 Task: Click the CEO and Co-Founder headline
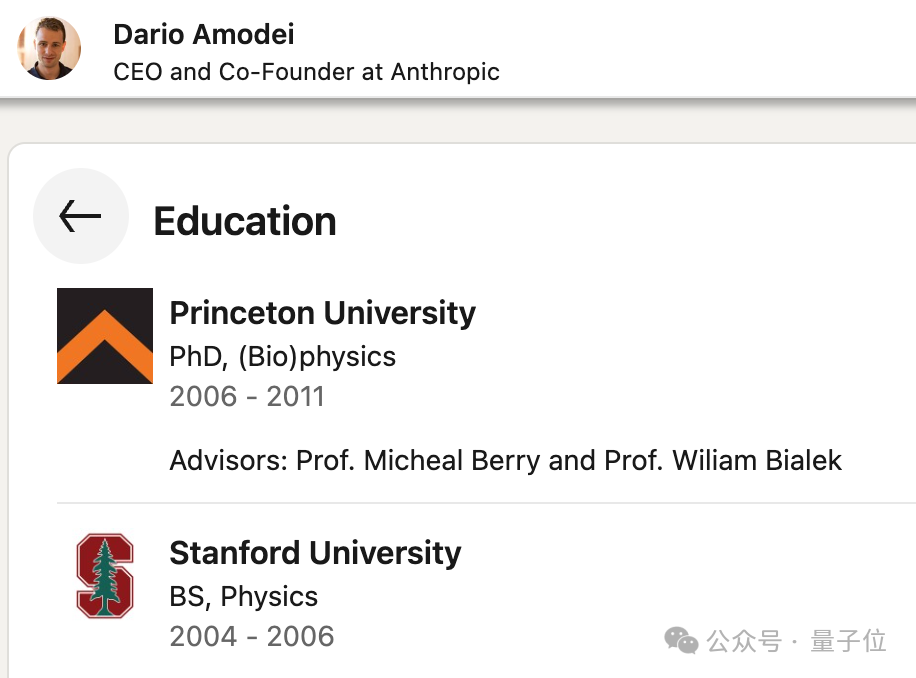pos(306,72)
